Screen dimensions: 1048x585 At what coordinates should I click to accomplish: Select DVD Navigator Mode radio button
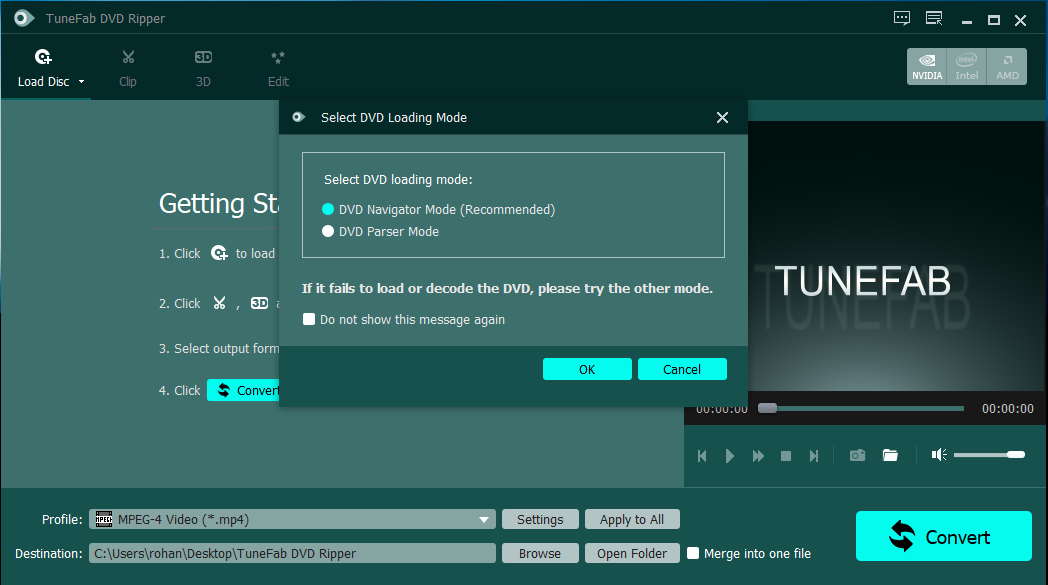[328, 210]
